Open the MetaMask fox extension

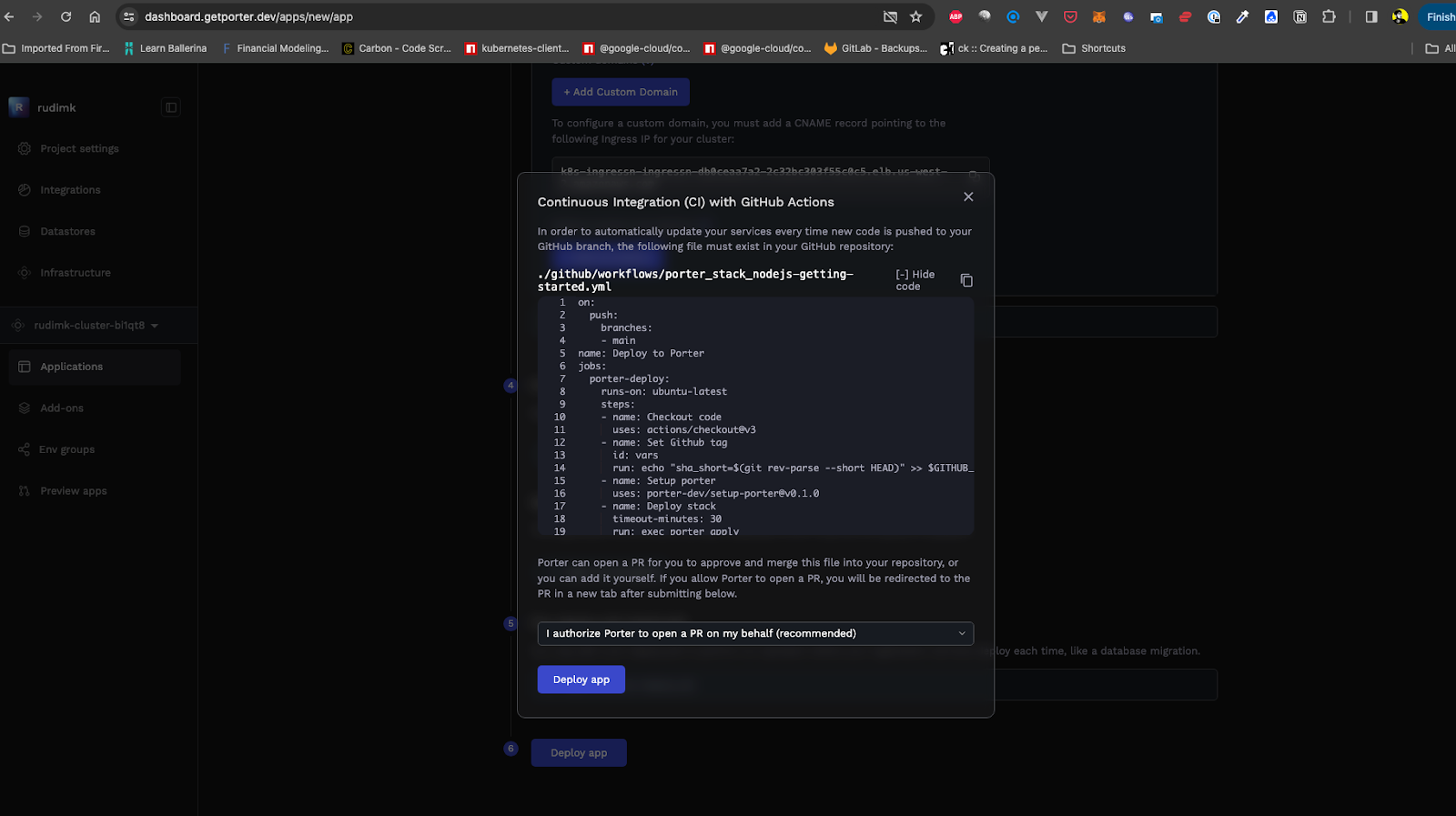(1099, 16)
